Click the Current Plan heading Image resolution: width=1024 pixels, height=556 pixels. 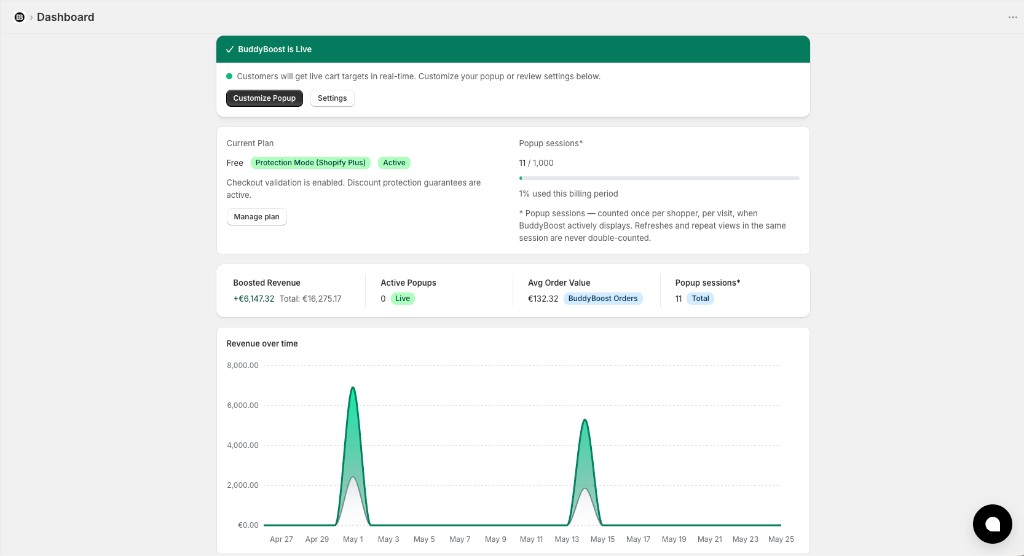coord(250,143)
